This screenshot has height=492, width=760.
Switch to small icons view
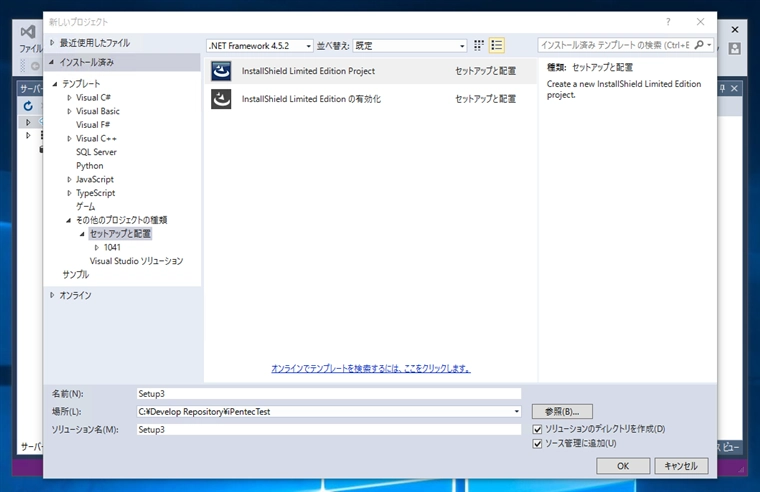(x=479, y=45)
